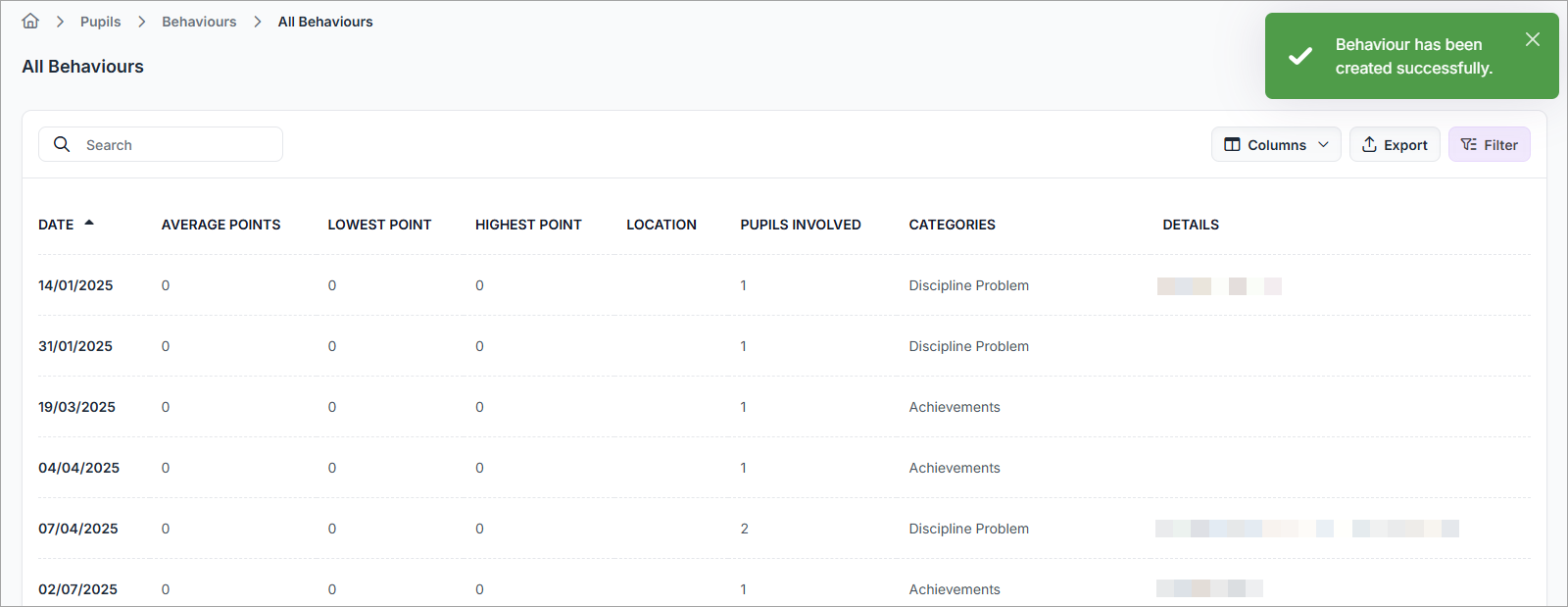The width and height of the screenshot is (1568, 607).
Task: Click the Filter funnel icon
Action: pyautogui.click(x=1468, y=144)
